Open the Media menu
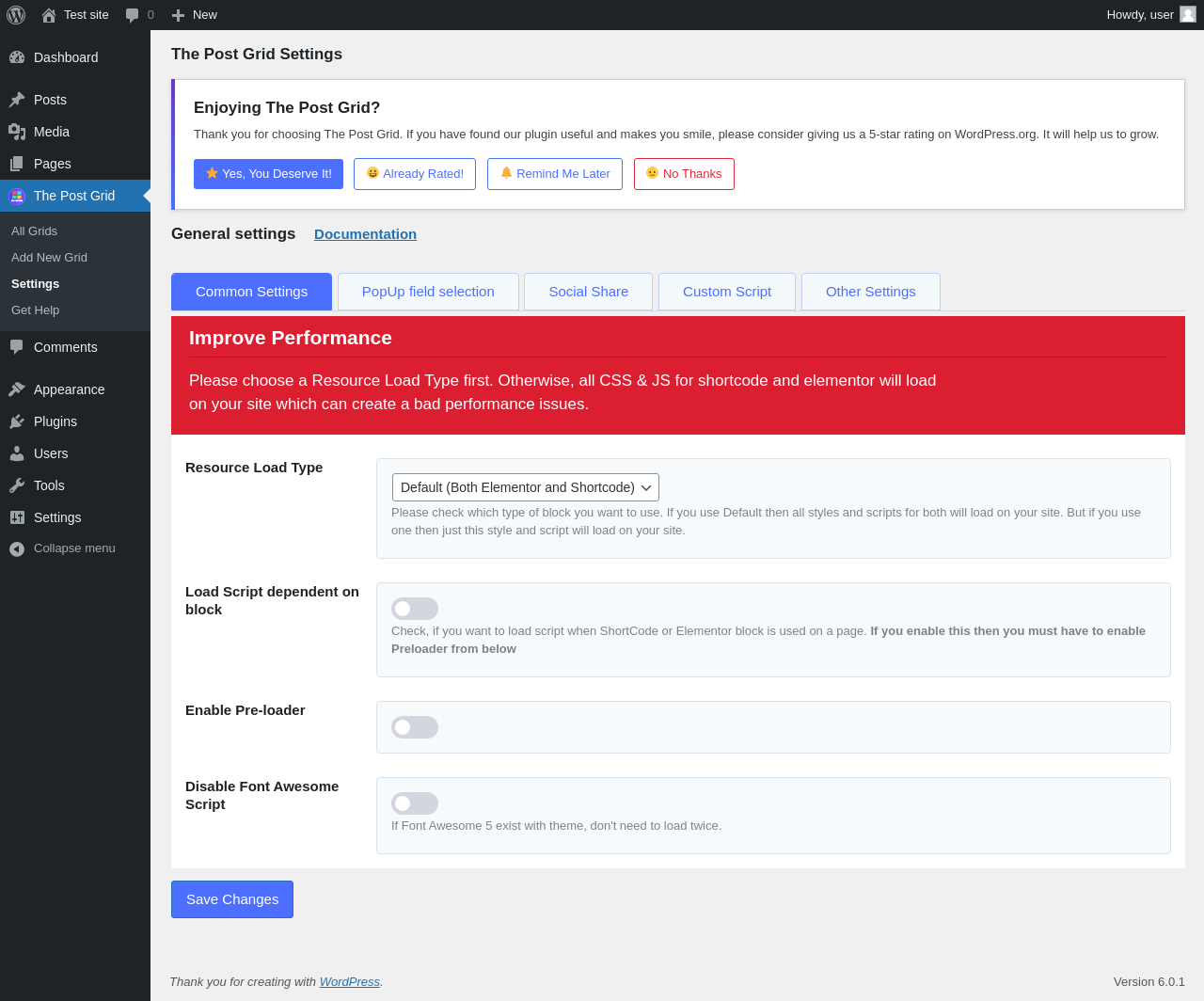The height and width of the screenshot is (1001, 1204). pyautogui.click(x=75, y=132)
